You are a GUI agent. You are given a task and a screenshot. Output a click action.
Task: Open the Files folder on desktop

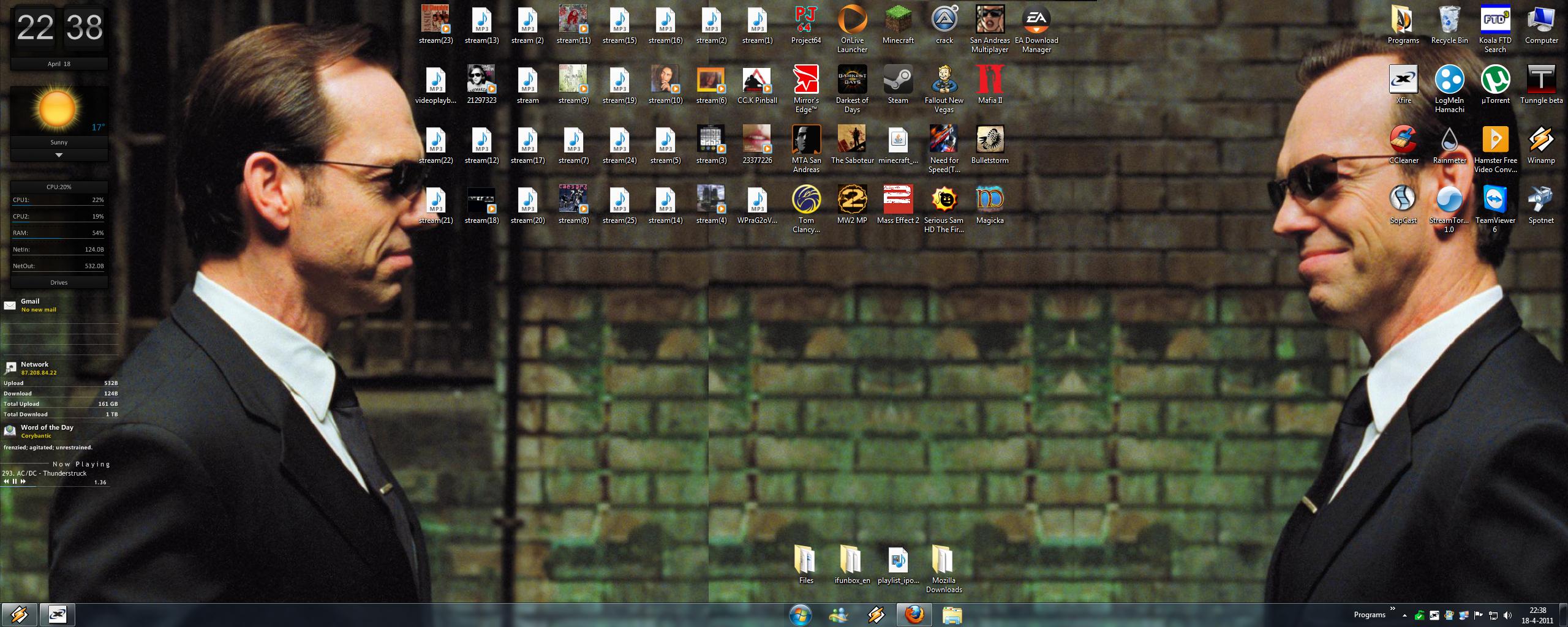(806, 564)
